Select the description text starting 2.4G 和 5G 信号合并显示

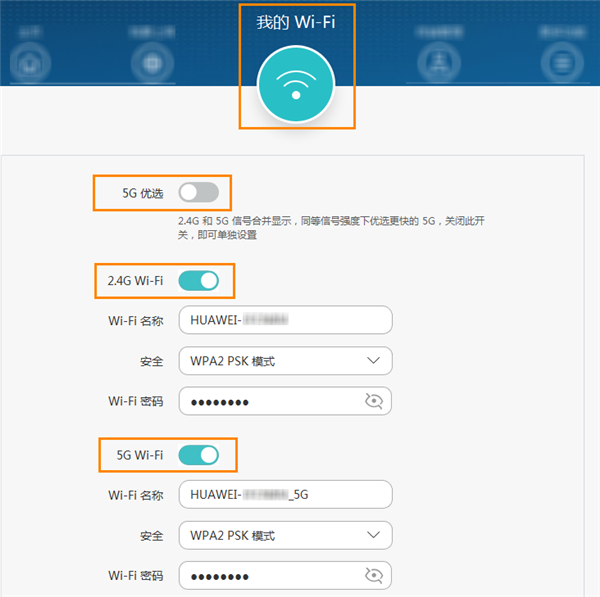pyautogui.click(x=331, y=228)
